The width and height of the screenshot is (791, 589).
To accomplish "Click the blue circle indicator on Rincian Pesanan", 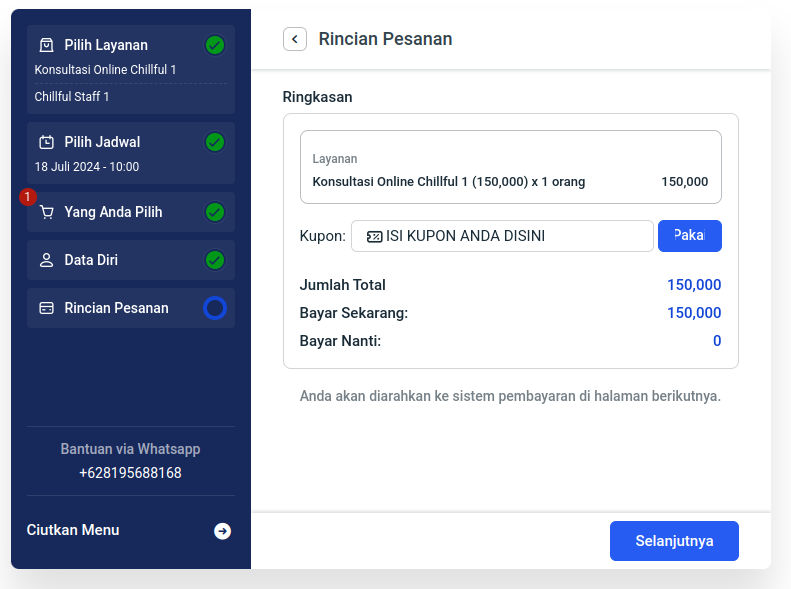I will [214, 308].
